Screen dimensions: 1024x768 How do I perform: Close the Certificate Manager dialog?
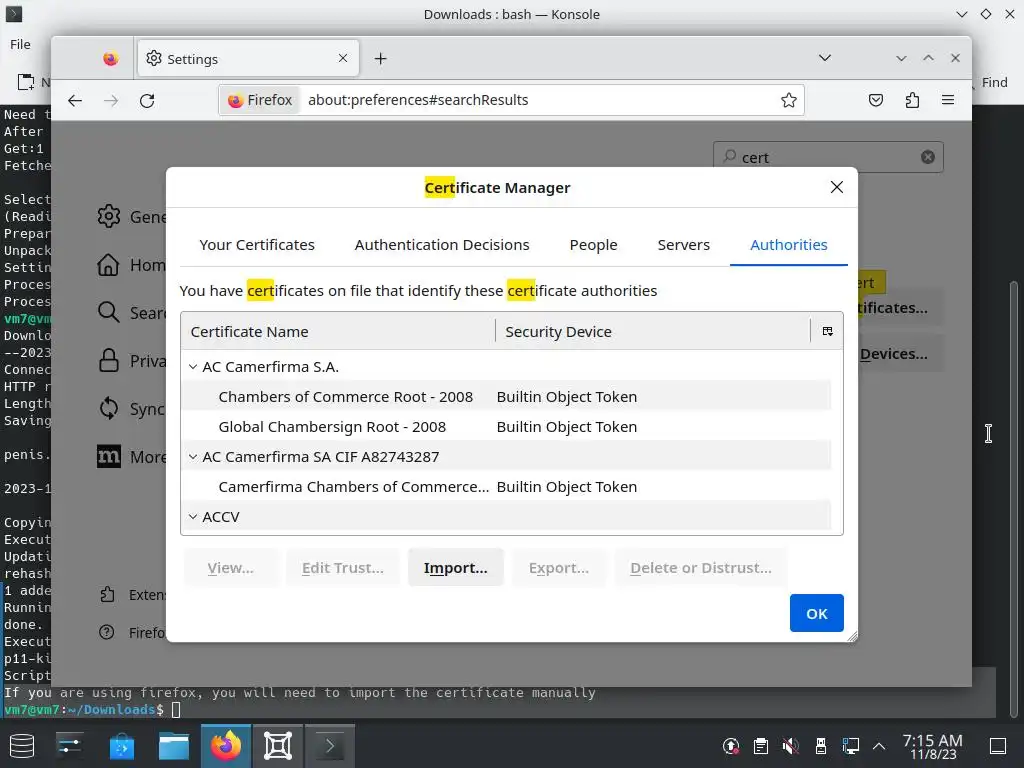coord(837,187)
